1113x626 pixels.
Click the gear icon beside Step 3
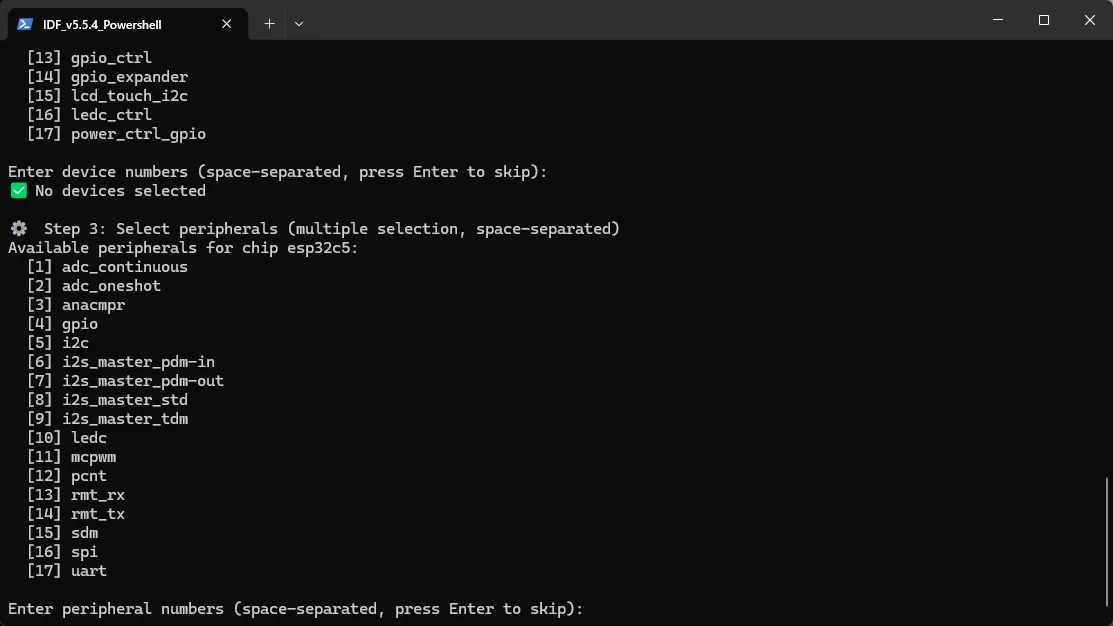[x=19, y=229]
